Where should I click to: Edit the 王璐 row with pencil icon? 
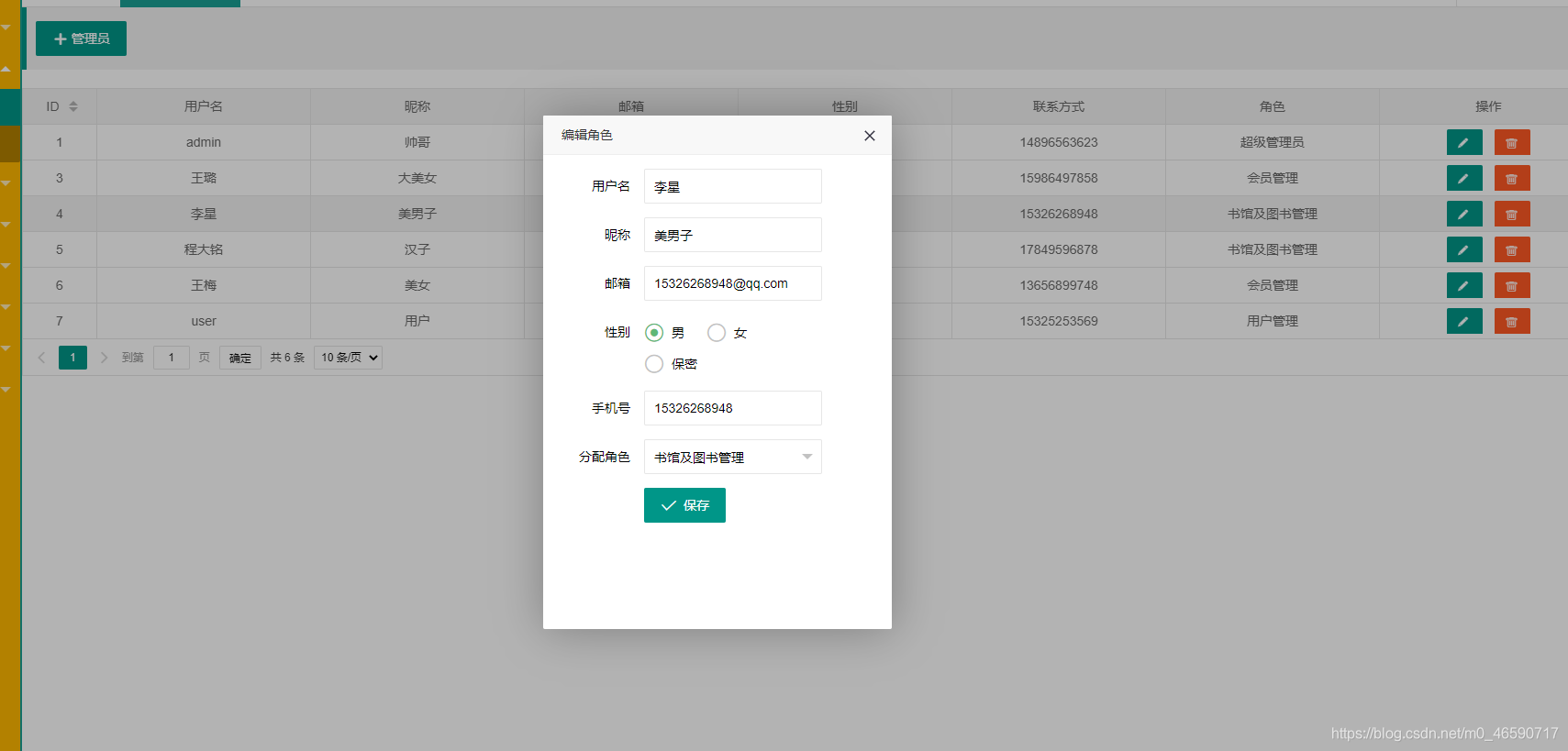[1464, 179]
